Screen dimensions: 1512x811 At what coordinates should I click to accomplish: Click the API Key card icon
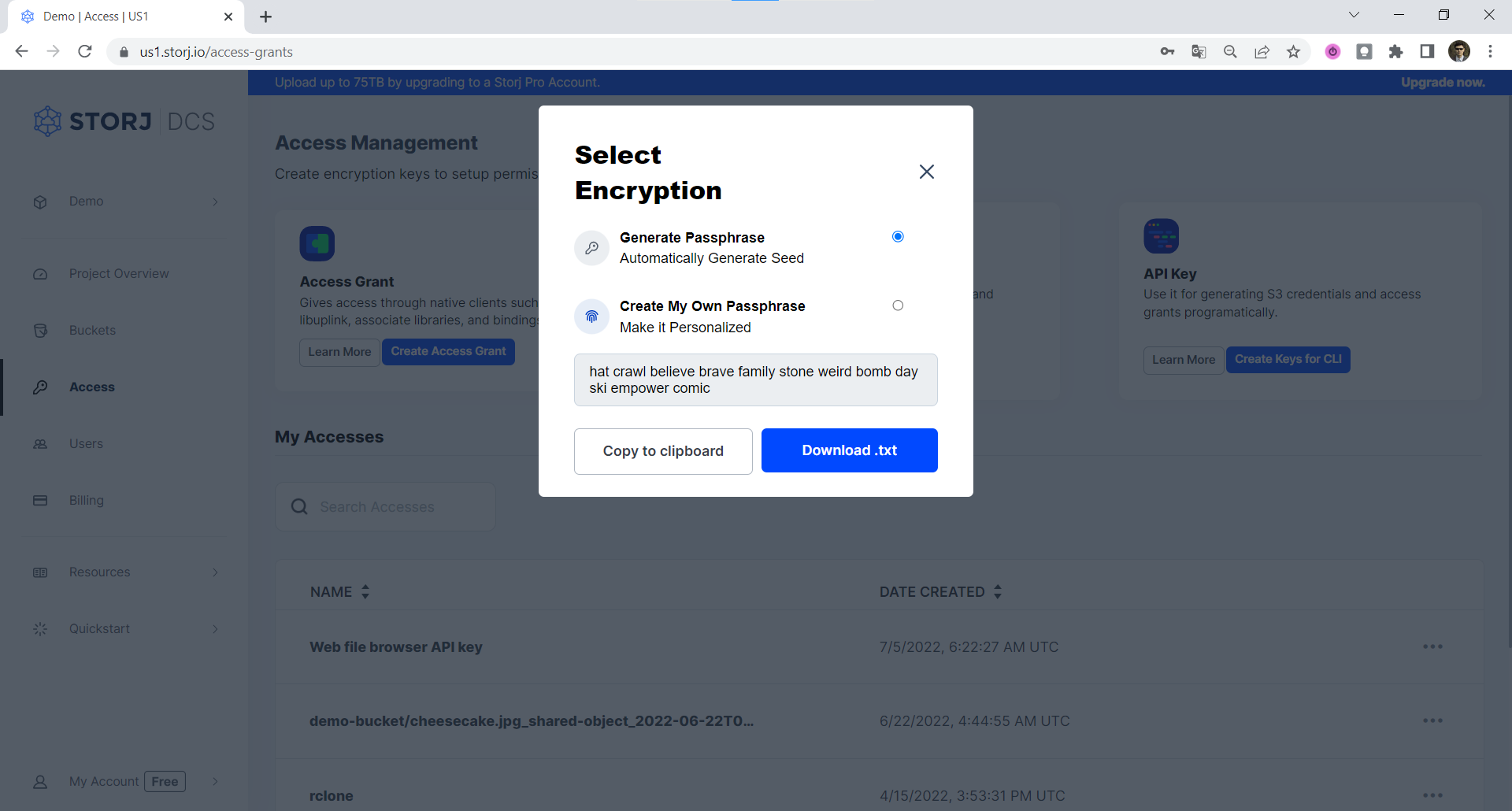(x=1161, y=236)
